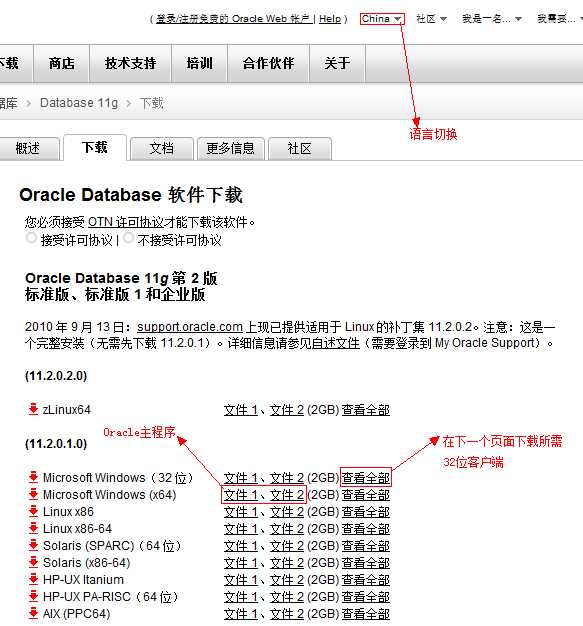Viewport: 583px width, 626px height.
Task: Open the 合作伙伴 navigation menu
Action: click(268, 63)
